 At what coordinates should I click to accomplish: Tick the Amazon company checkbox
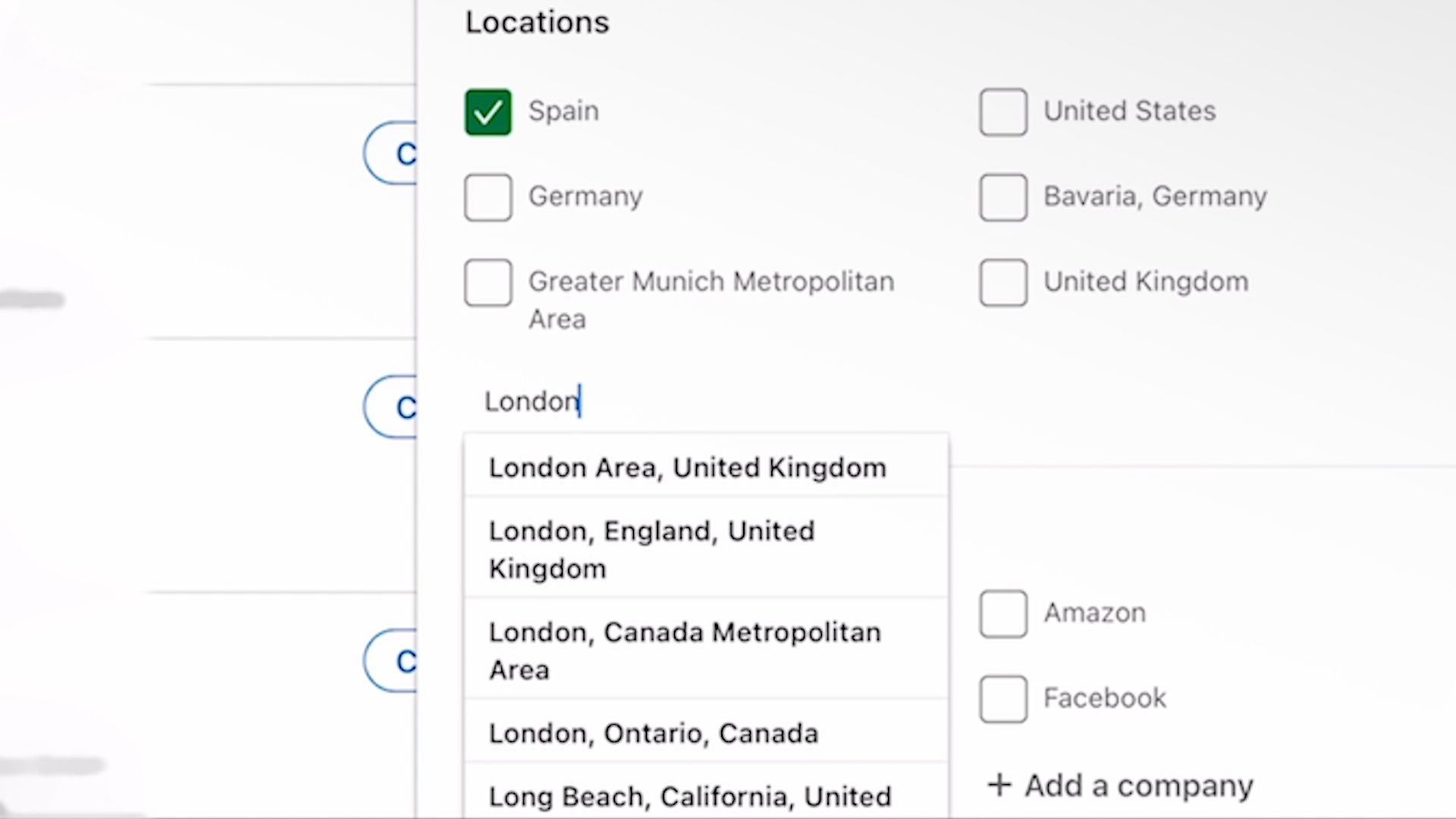point(1003,613)
